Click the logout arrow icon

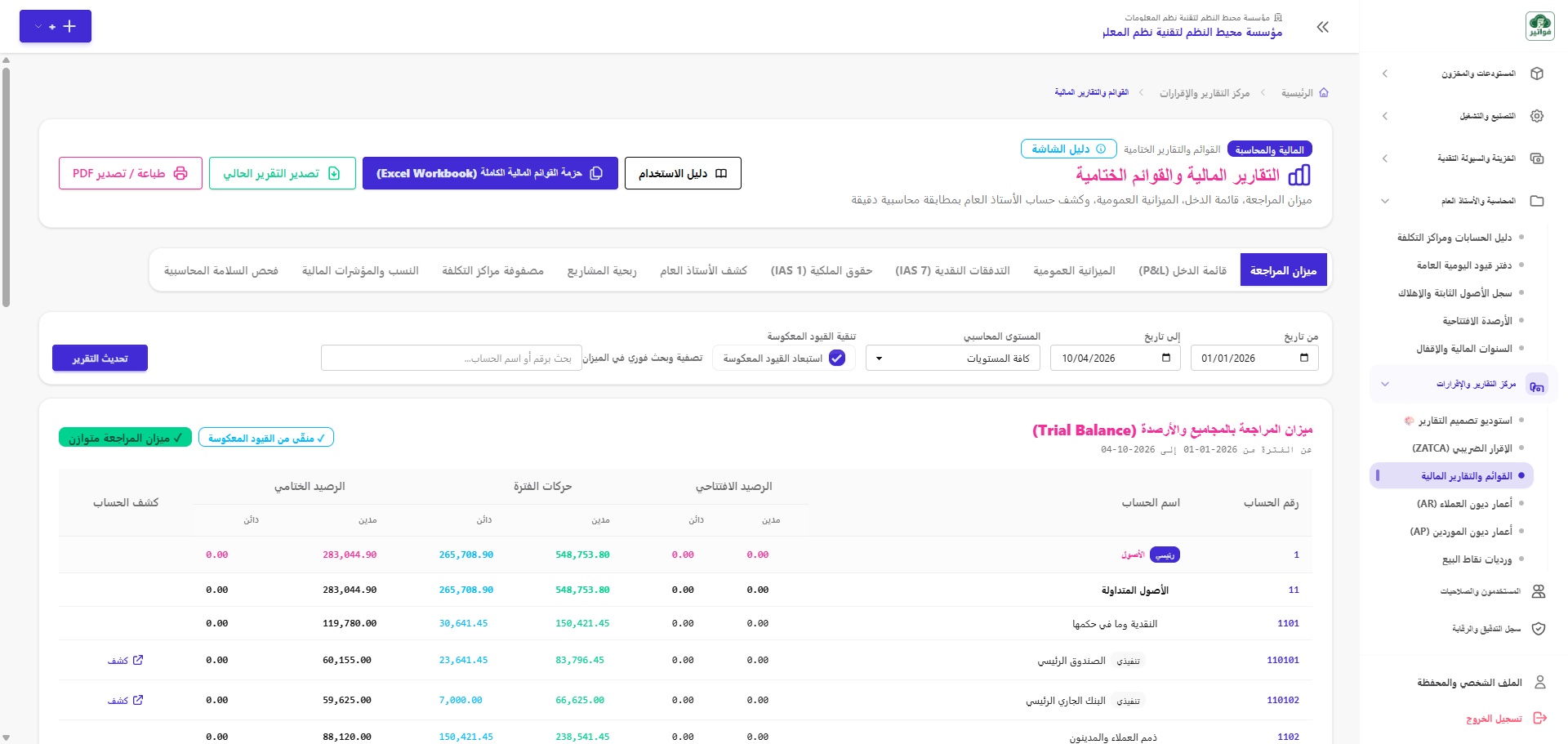pos(1540,718)
